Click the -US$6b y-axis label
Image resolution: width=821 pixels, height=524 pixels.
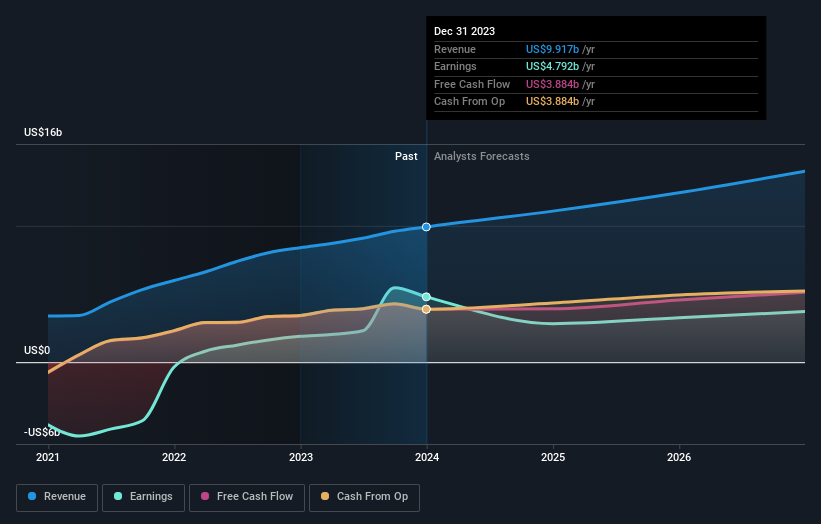click(x=42, y=432)
